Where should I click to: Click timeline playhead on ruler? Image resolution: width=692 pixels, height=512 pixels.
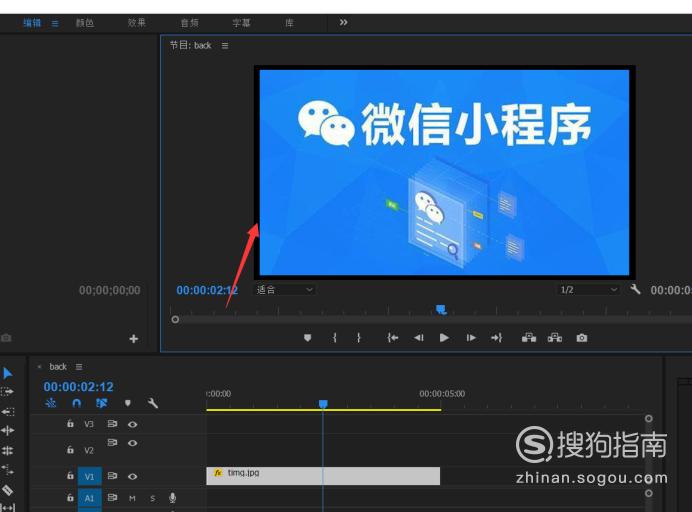tap(323, 403)
